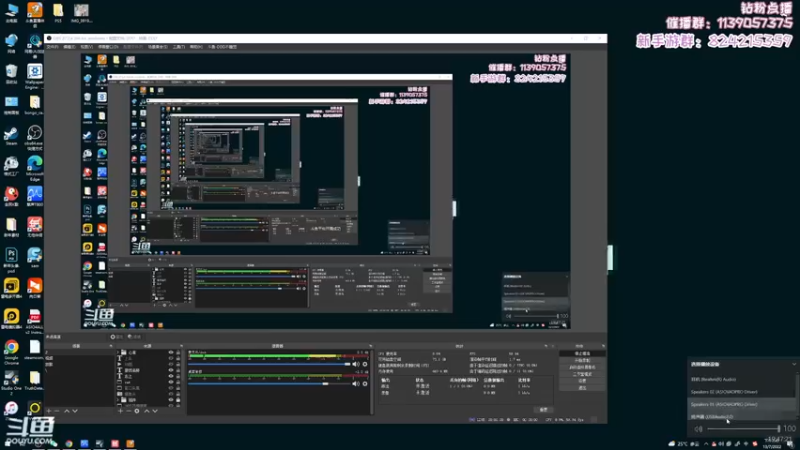This screenshot has height=450, width=800.
Task: Select 扬声器 (USBAudio2.0) playback device
Action: [x=742, y=417]
